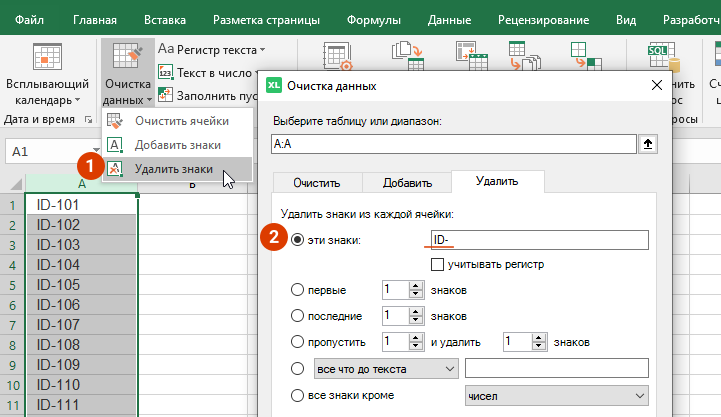Choose Добавить знаки menu entry

[177, 145]
